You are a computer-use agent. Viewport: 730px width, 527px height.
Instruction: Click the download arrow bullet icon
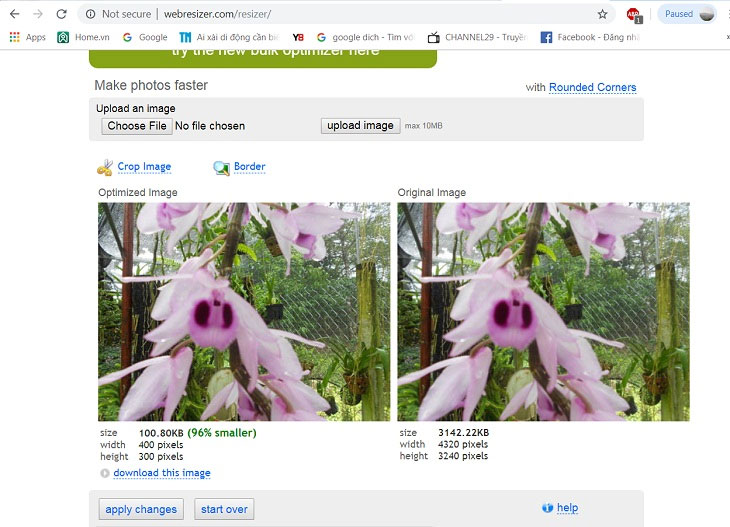[x=105, y=473]
